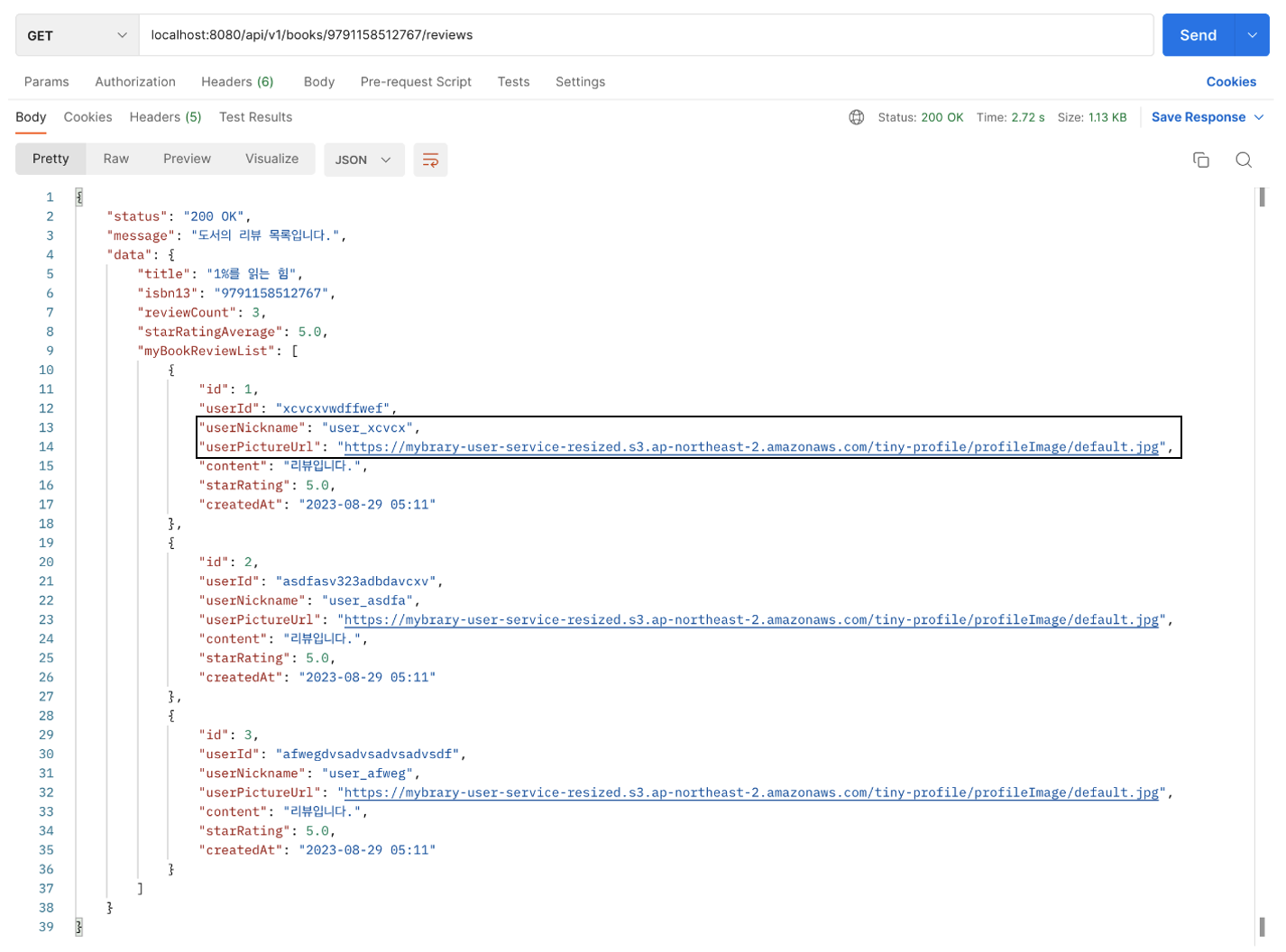Open the Authorization tab

coord(135,81)
